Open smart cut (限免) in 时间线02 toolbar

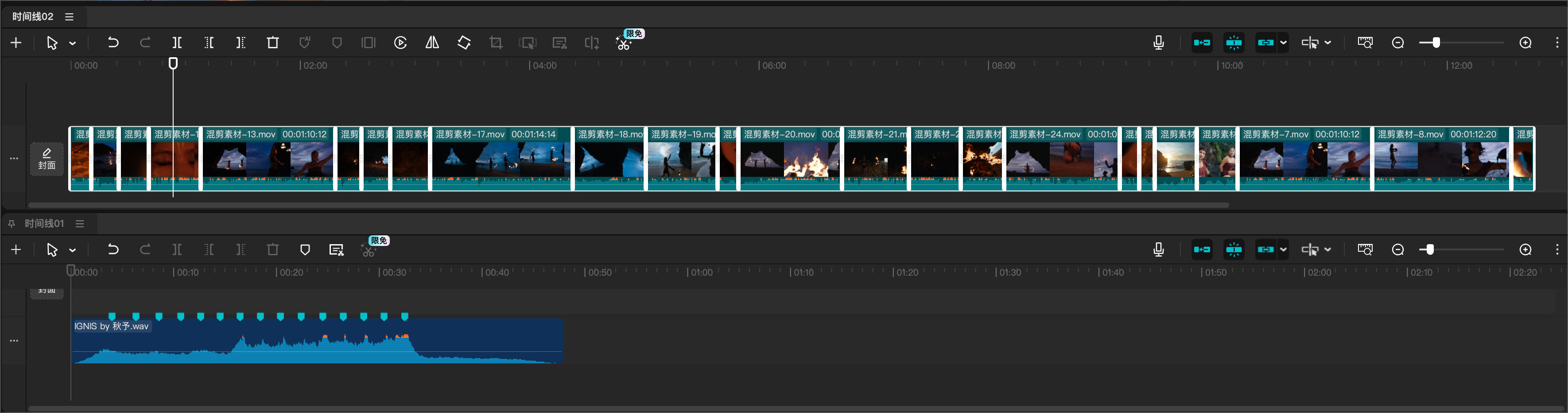coord(623,43)
